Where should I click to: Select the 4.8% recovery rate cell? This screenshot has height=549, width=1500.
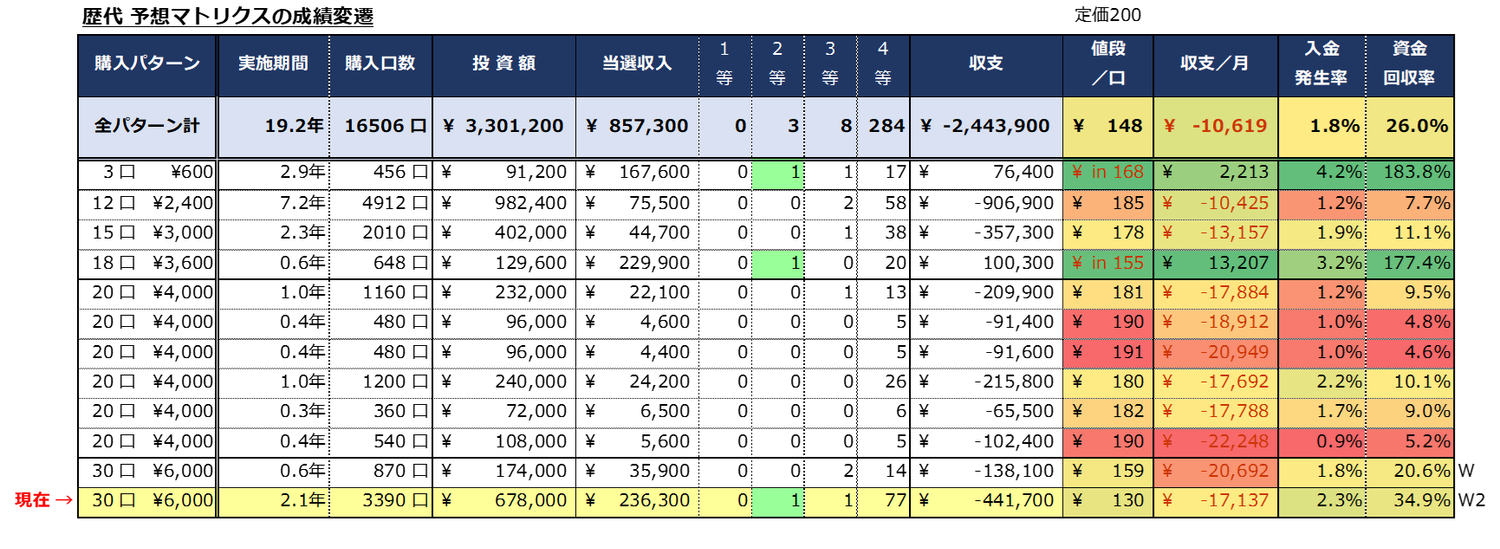click(x=1409, y=323)
